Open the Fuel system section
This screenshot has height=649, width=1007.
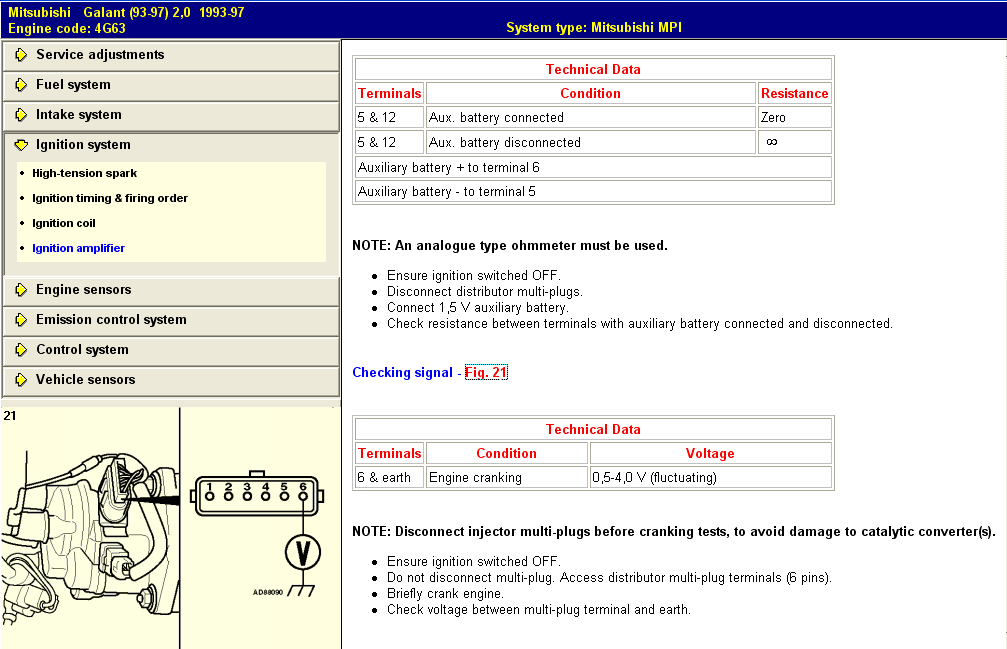click(171, 85)
